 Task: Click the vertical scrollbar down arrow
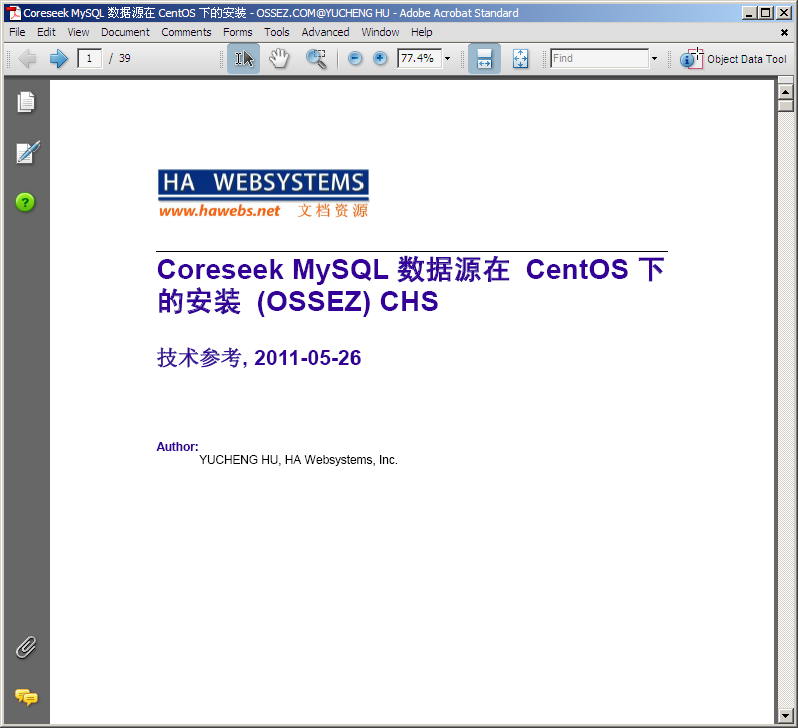point(785,716)
